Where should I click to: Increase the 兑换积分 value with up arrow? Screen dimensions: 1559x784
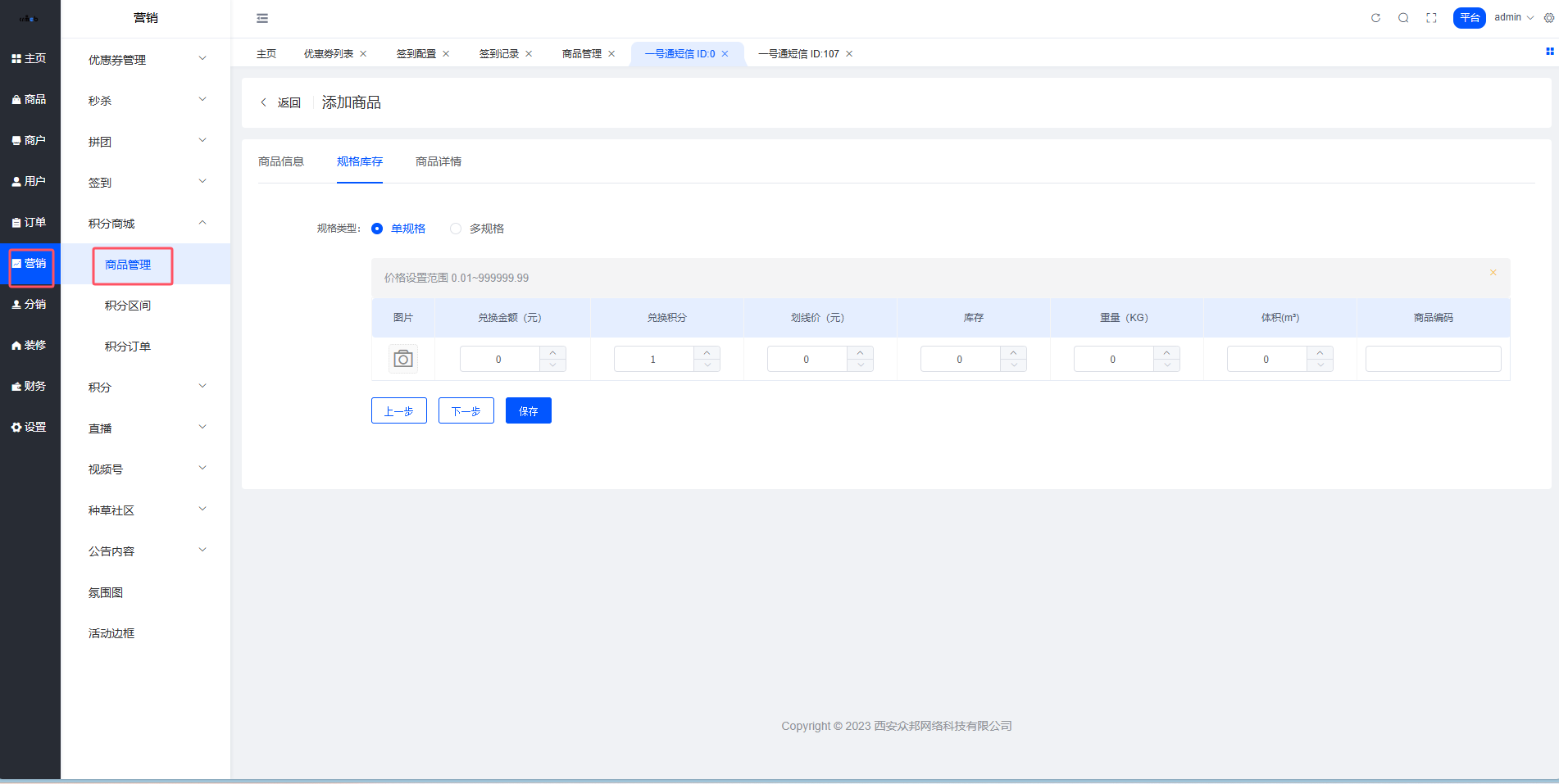tap(707, 352)
